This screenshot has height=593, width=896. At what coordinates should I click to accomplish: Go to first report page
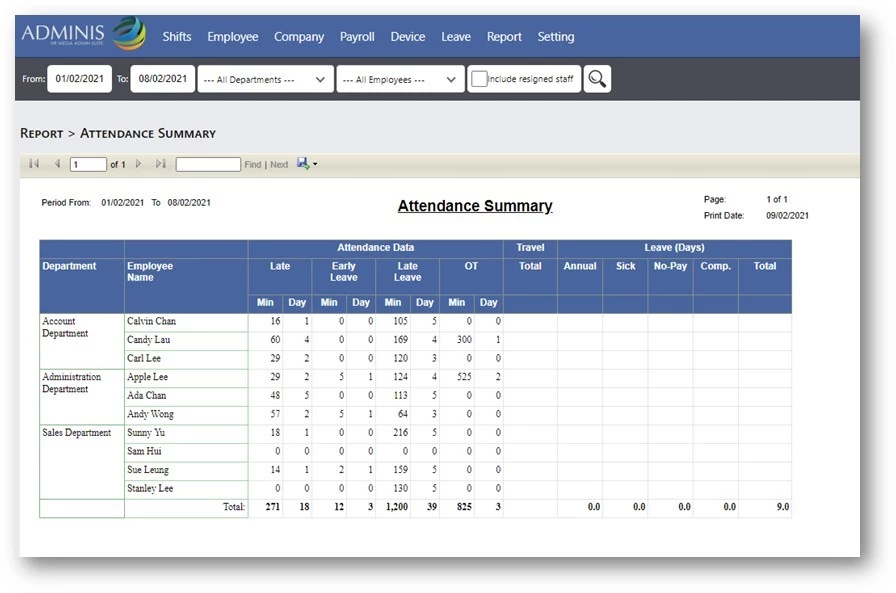tap(34, 164)
